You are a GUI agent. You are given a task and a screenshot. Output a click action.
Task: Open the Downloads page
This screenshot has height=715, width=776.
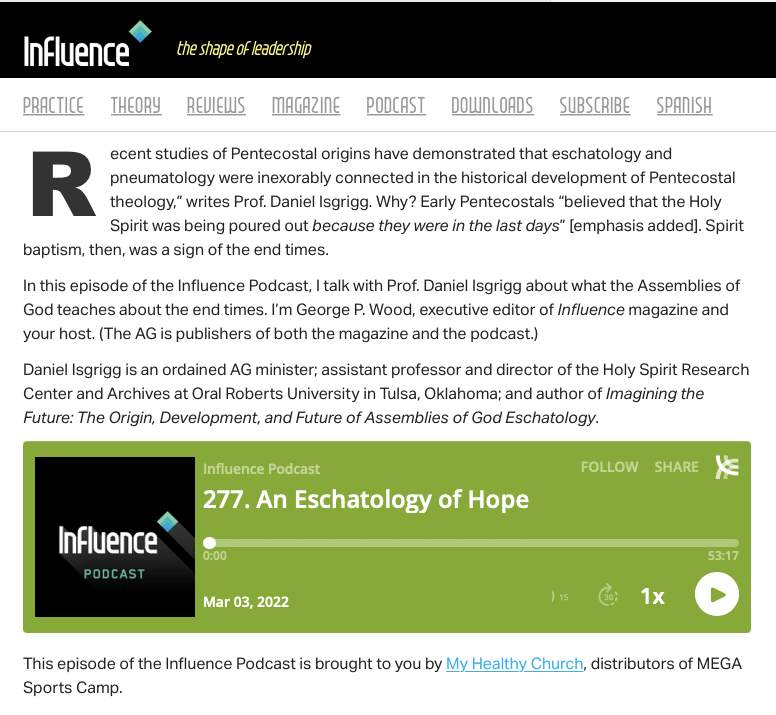click(x=492, y=105)
